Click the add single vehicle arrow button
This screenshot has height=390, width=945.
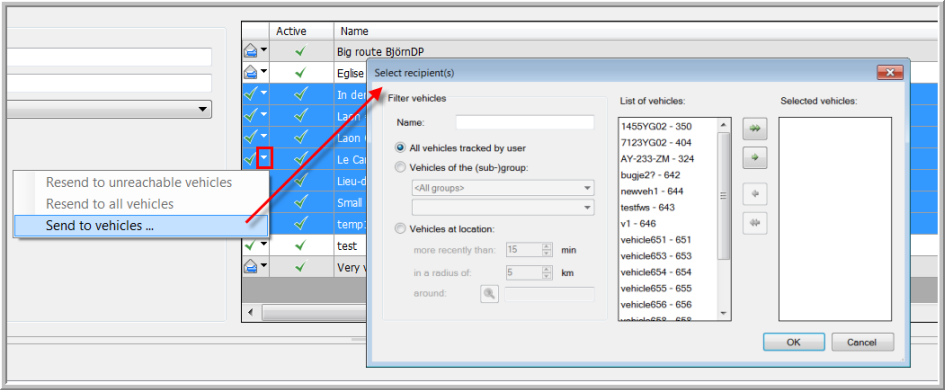(x=755, y=157)
